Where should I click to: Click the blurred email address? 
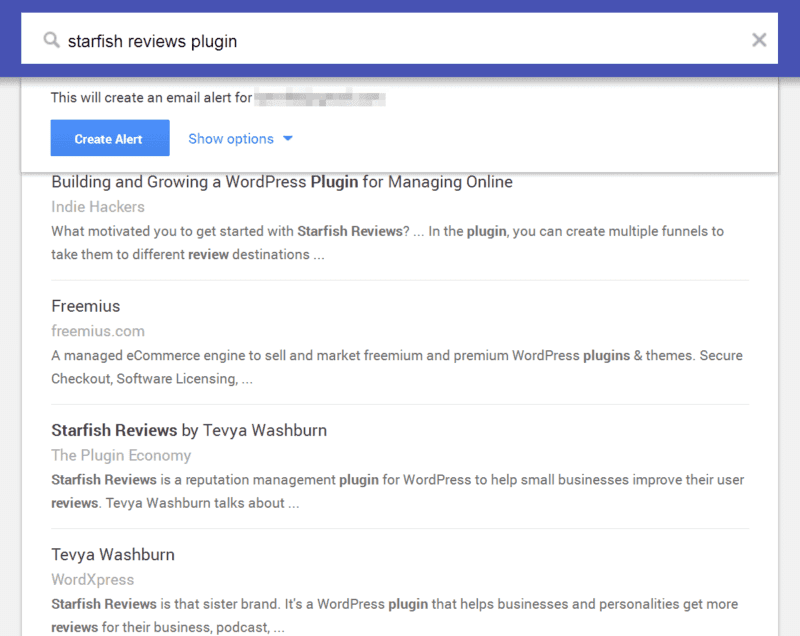(320, 97)
